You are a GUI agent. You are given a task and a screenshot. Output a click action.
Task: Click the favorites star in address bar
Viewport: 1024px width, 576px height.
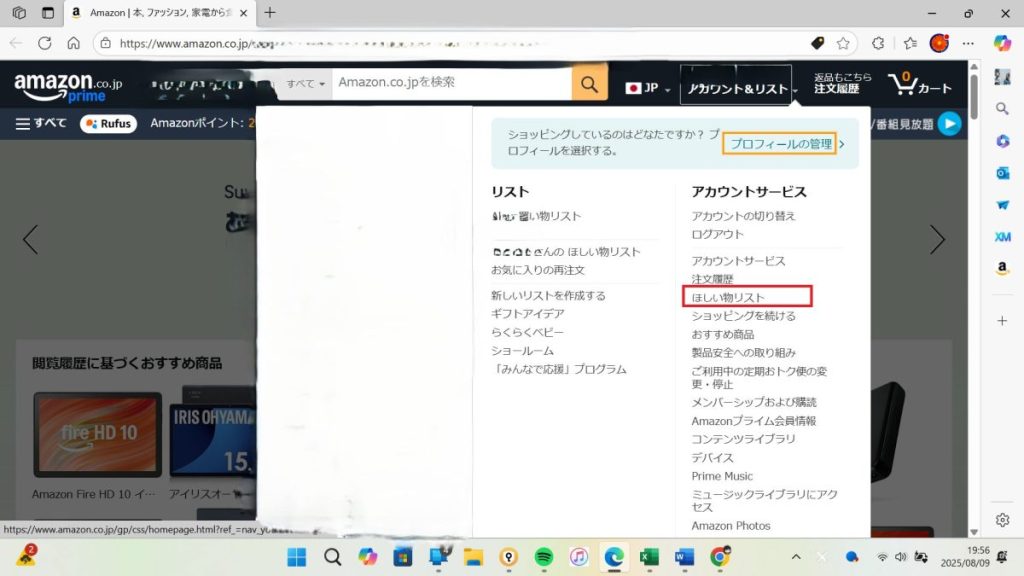tap(843, 43)
